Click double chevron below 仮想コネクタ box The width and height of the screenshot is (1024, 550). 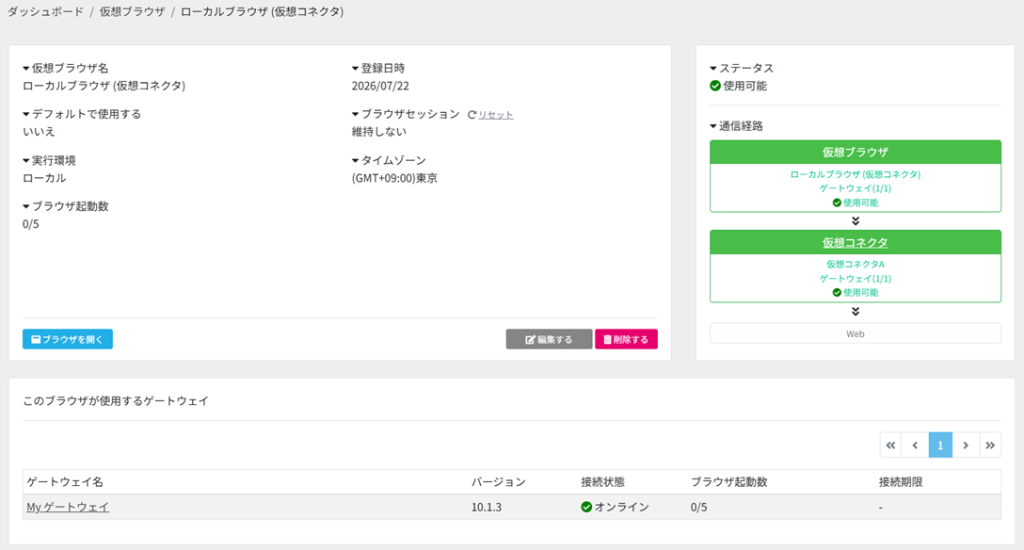pyautogui.click(x=855, y=312)
